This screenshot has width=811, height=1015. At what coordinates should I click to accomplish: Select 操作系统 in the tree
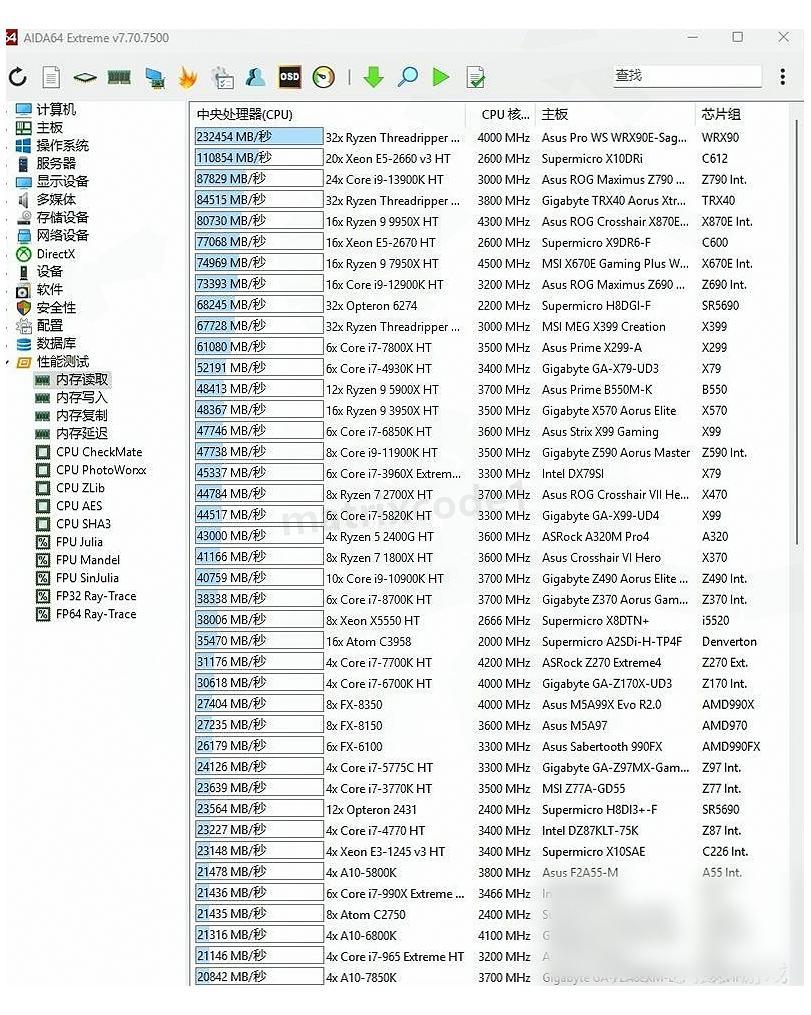click(x=62, y=146)
